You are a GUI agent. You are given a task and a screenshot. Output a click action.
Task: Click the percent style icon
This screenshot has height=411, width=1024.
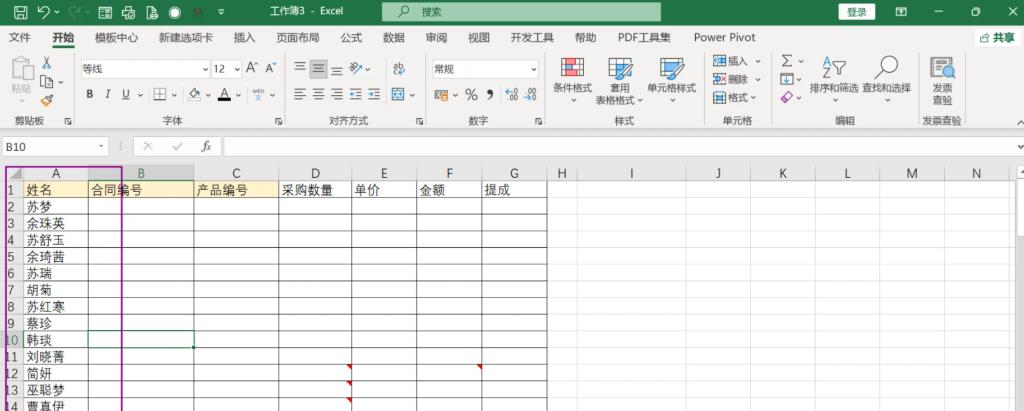click(471, 95)
